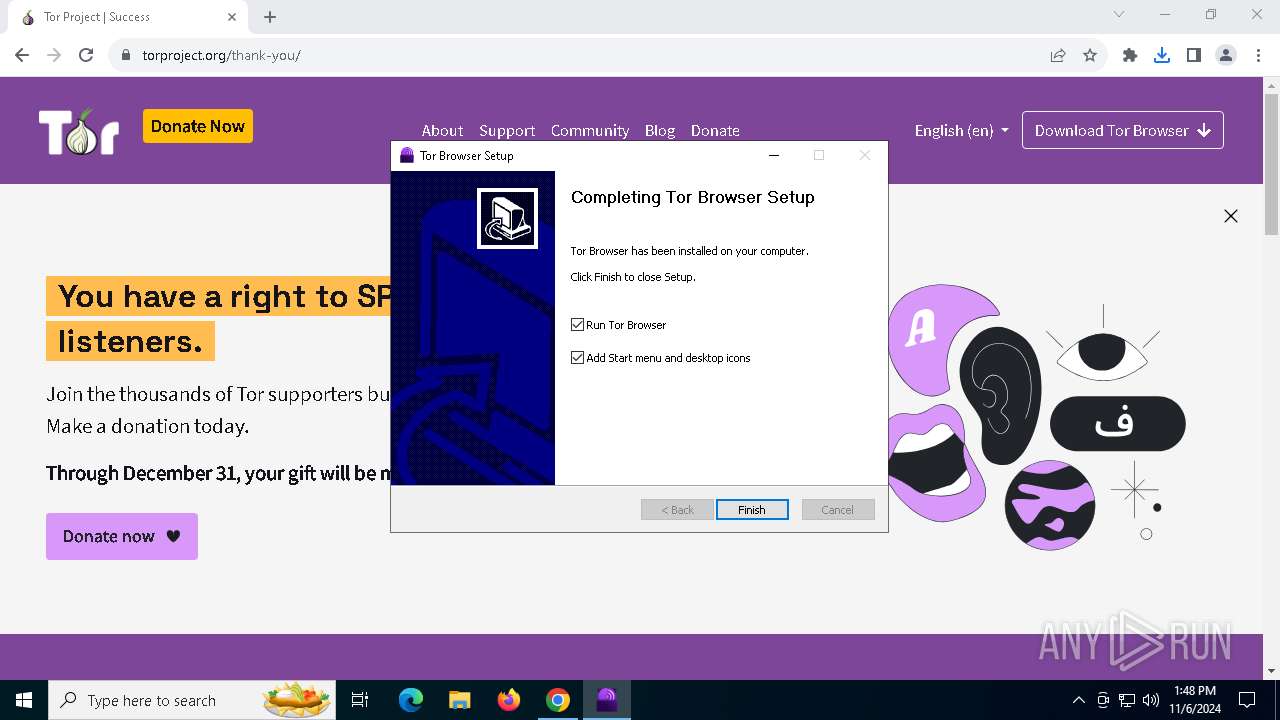The width and height of the screenshot is (1280, 720).
Task: Reload the page with the refresh icon
Action: [86, 55]
